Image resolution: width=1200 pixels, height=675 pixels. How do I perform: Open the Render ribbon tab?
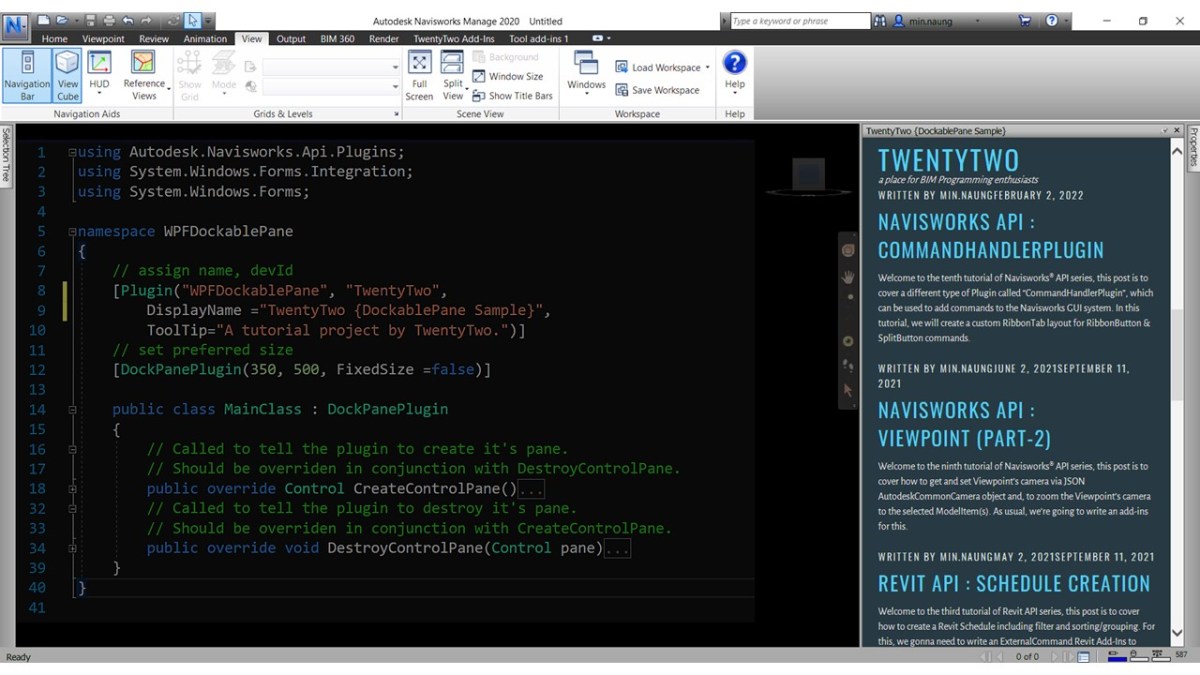(x=384, y=39)
